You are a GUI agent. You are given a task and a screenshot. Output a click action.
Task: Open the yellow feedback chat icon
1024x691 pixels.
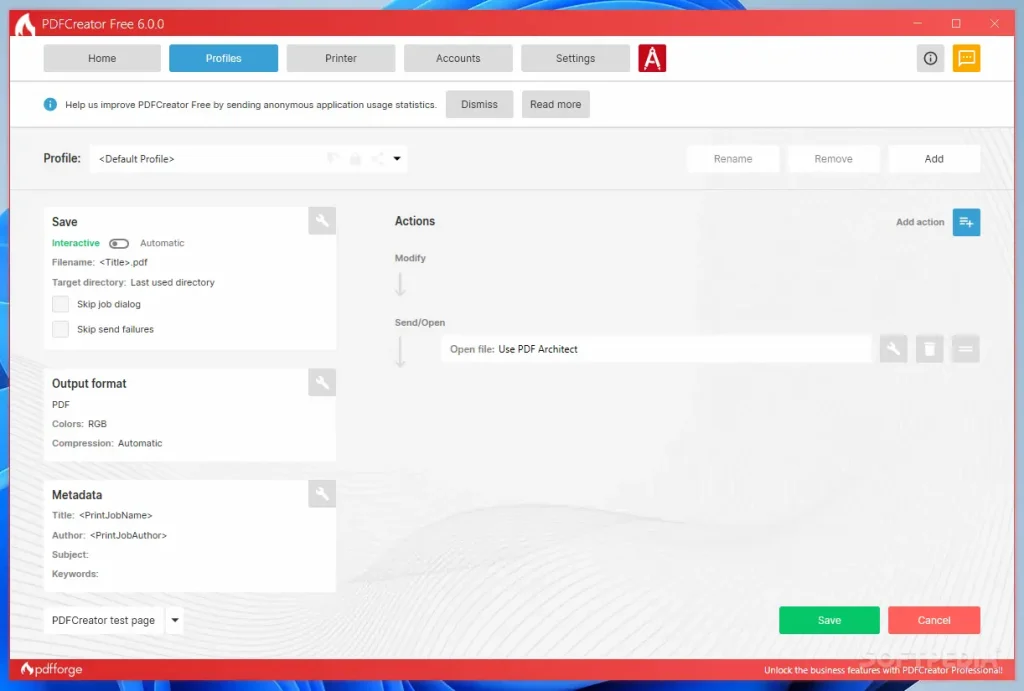tap(966, 58)
